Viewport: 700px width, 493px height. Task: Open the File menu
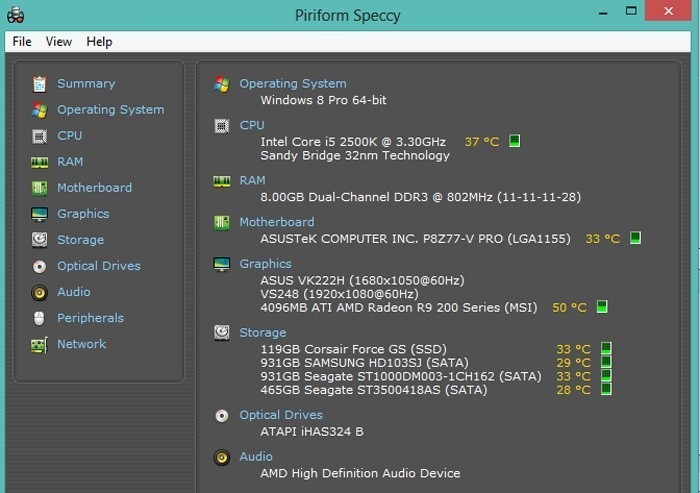tap(22, 42)
